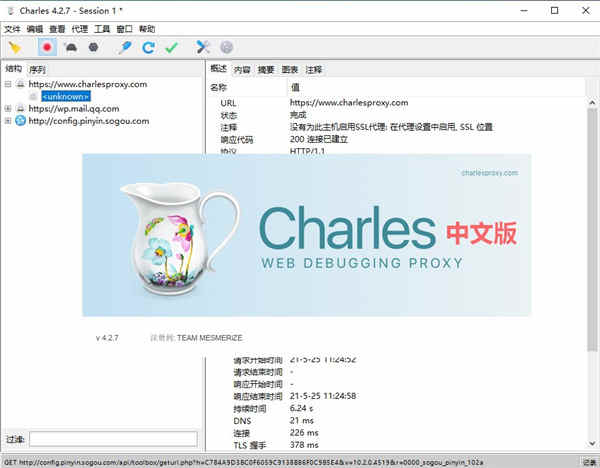Select http://config.pinyin.sogou.com host in tree

click(x=89, y=121)
